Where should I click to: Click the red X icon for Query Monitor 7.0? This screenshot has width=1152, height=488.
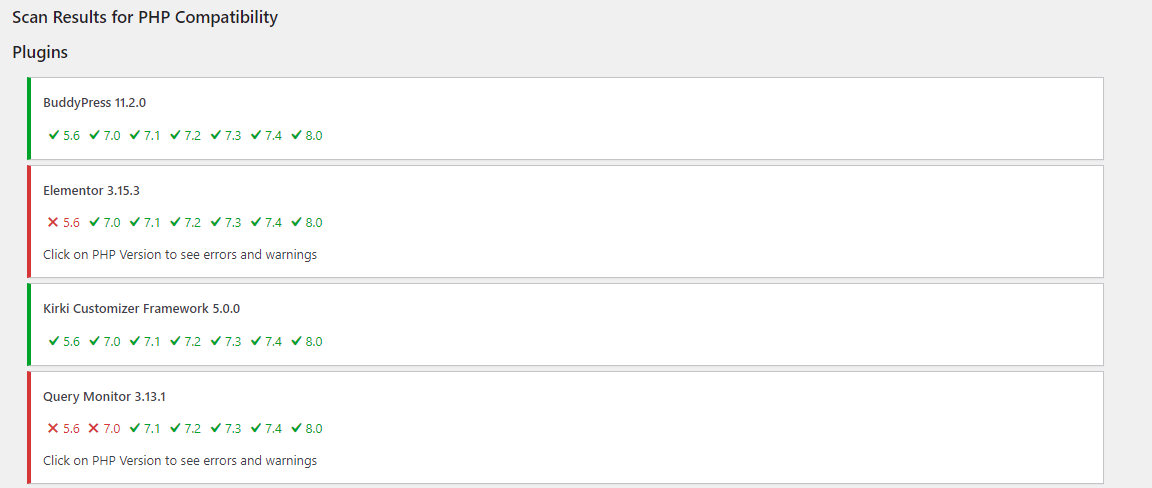[93, 429]
